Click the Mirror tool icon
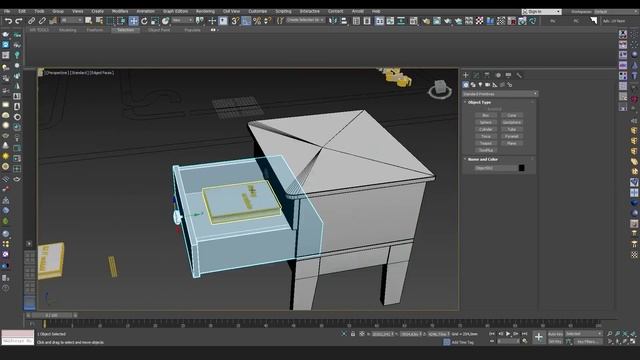This screenshot has width=640, height=360. (x=333, y=21)
